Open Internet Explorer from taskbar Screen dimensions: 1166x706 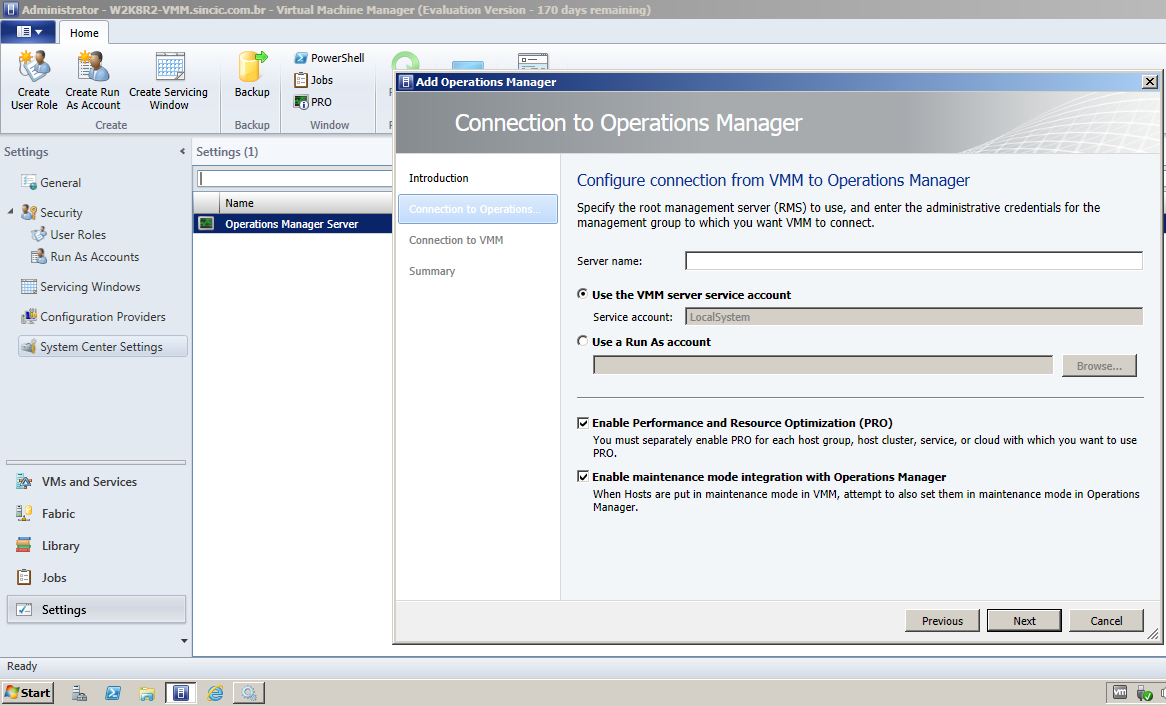215,693
